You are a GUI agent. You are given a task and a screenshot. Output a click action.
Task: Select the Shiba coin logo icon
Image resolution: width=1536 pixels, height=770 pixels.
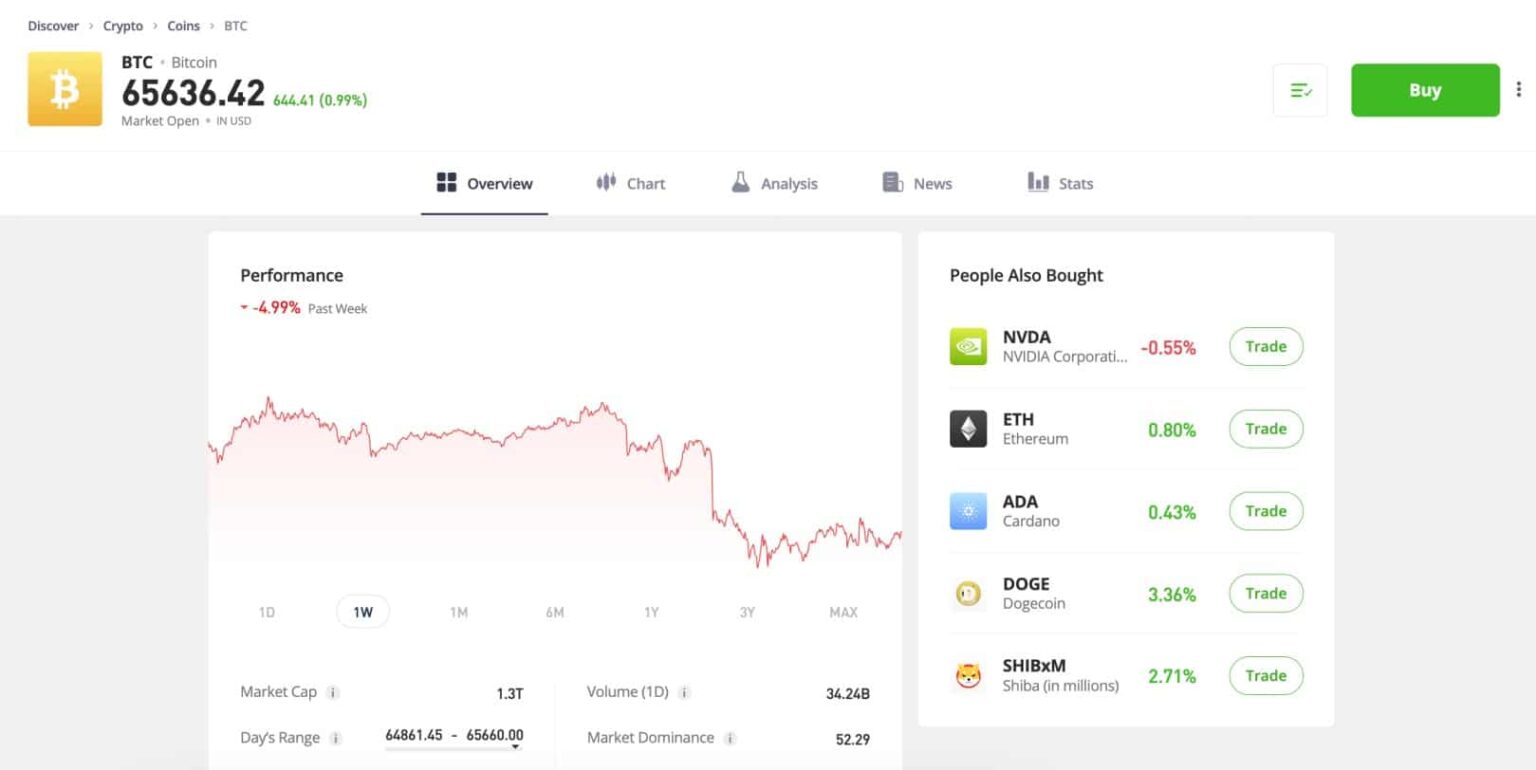tap(968, 675)
